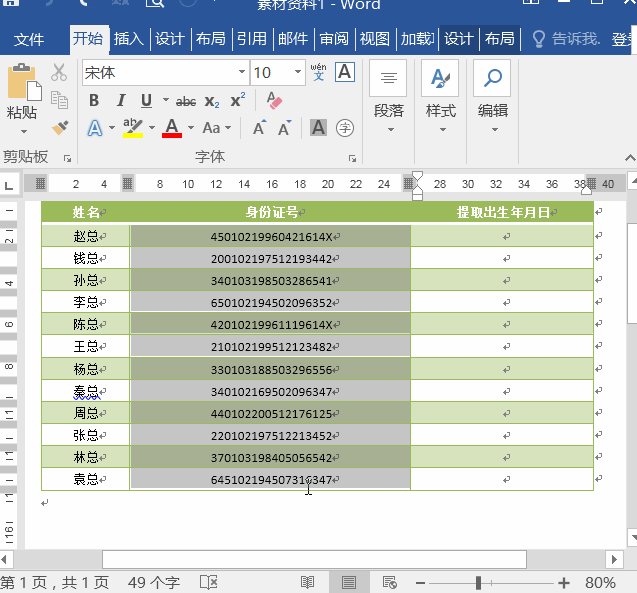Viewport: 637px width, 593px height.
Task: Decrease font size with smaller A
Action: click(x=285, y=128)
